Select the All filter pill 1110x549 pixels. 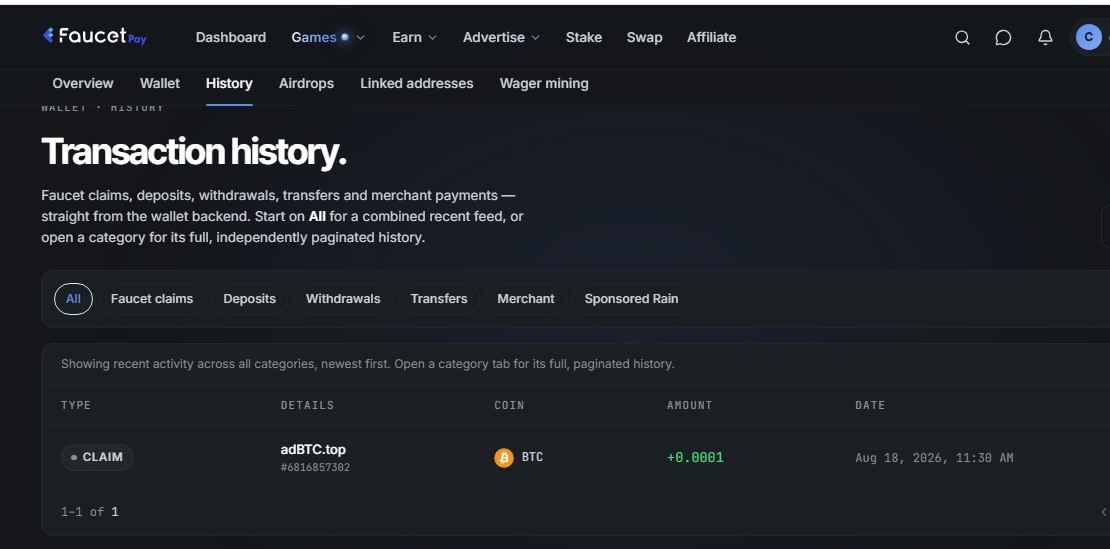click(73, 299)
